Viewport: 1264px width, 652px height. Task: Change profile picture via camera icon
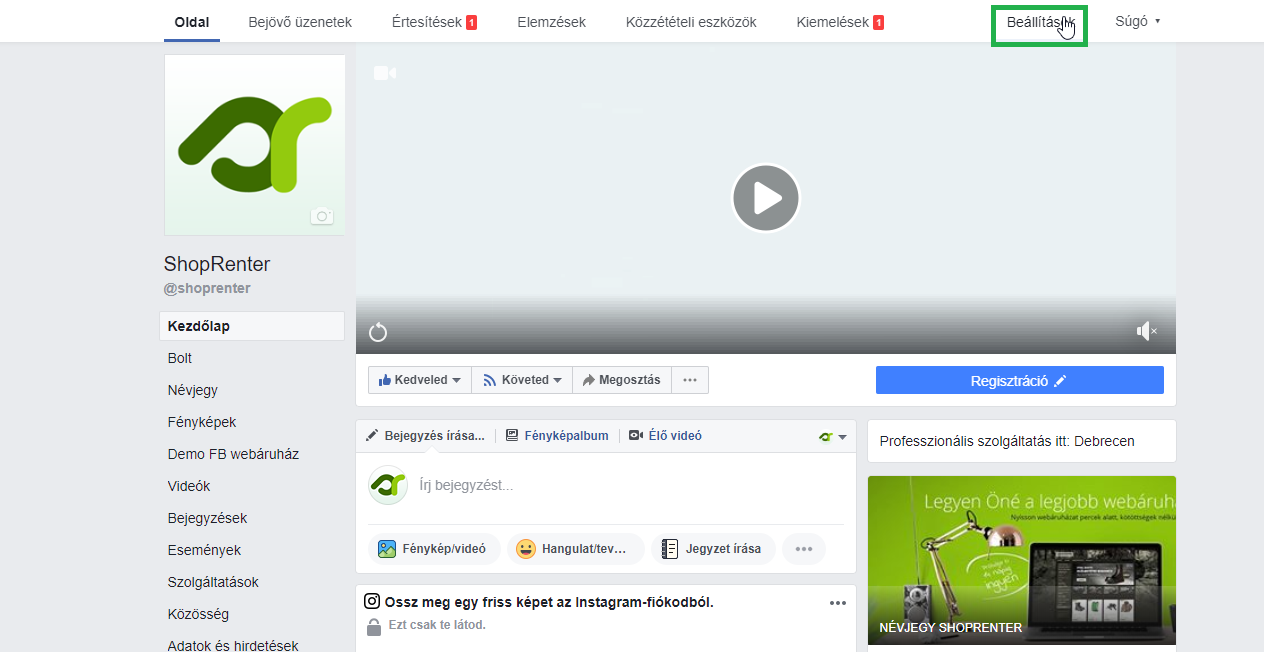(x=321, y=216)
